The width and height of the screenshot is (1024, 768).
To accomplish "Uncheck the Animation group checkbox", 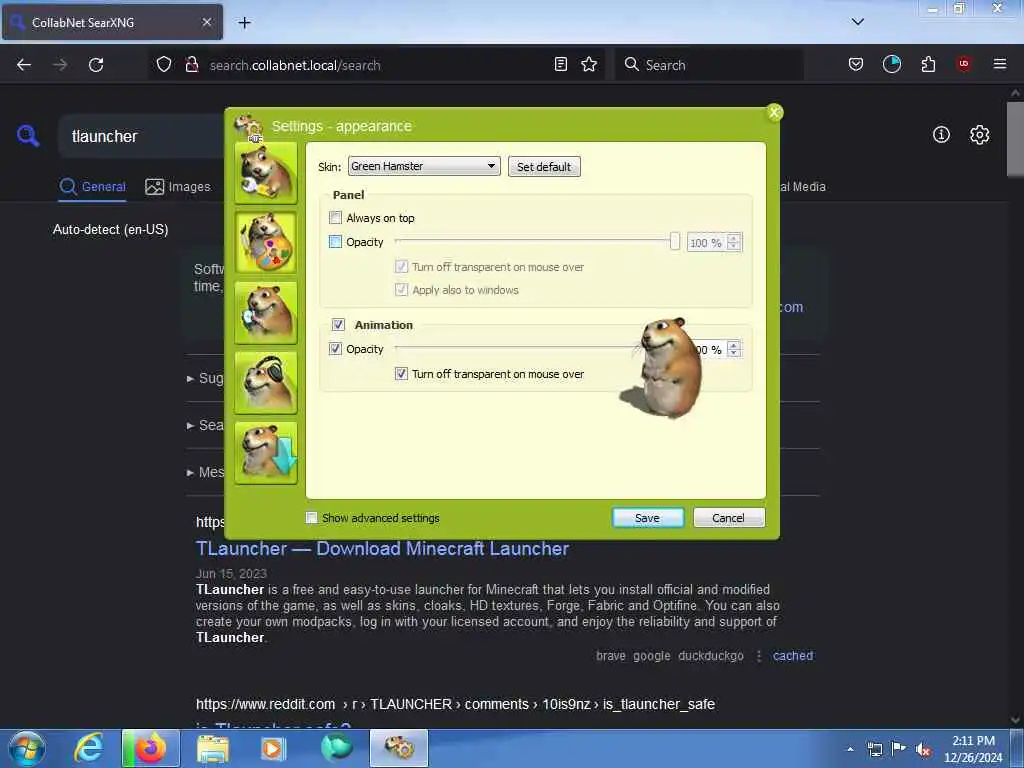I will (338, 325).
